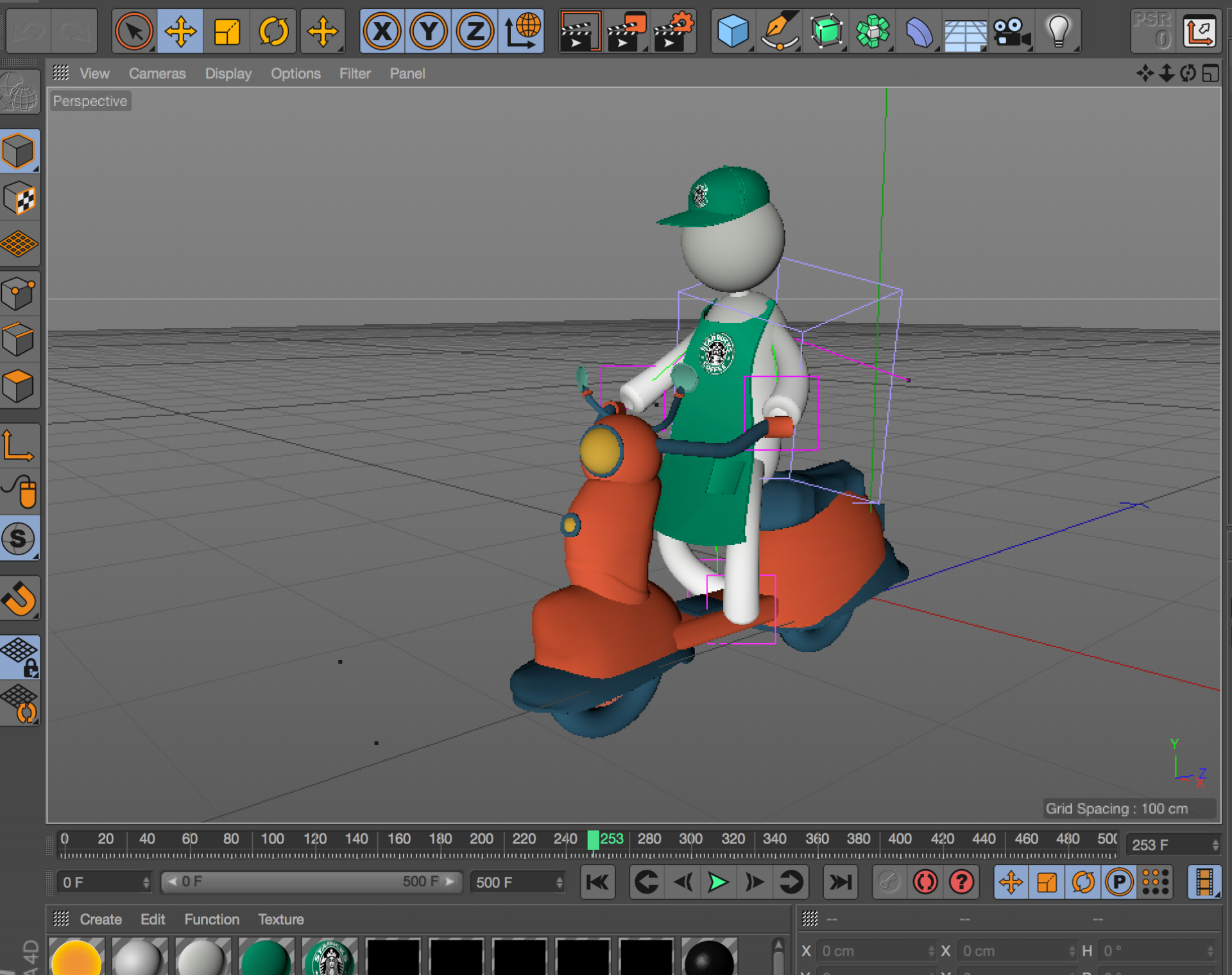
Task: Add a Camera object
Action: tap(1011, 31)
